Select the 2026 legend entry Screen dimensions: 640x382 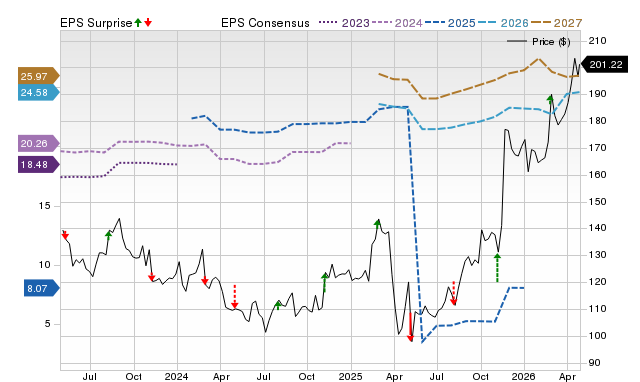point(503,23)
